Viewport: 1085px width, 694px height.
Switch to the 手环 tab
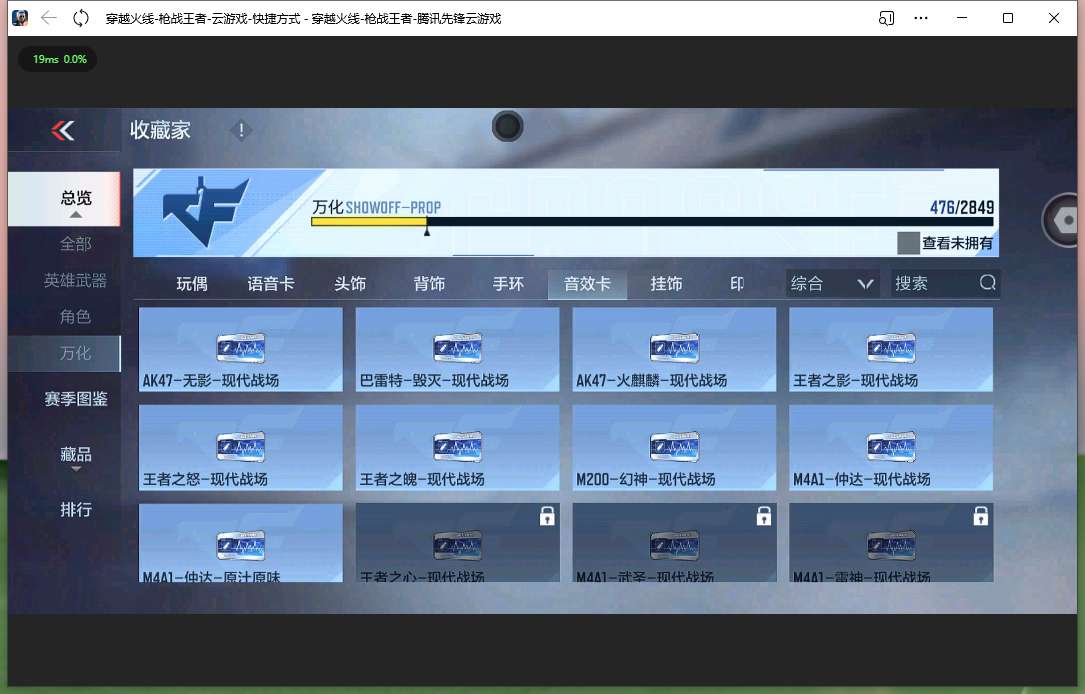tap(509, 284)
